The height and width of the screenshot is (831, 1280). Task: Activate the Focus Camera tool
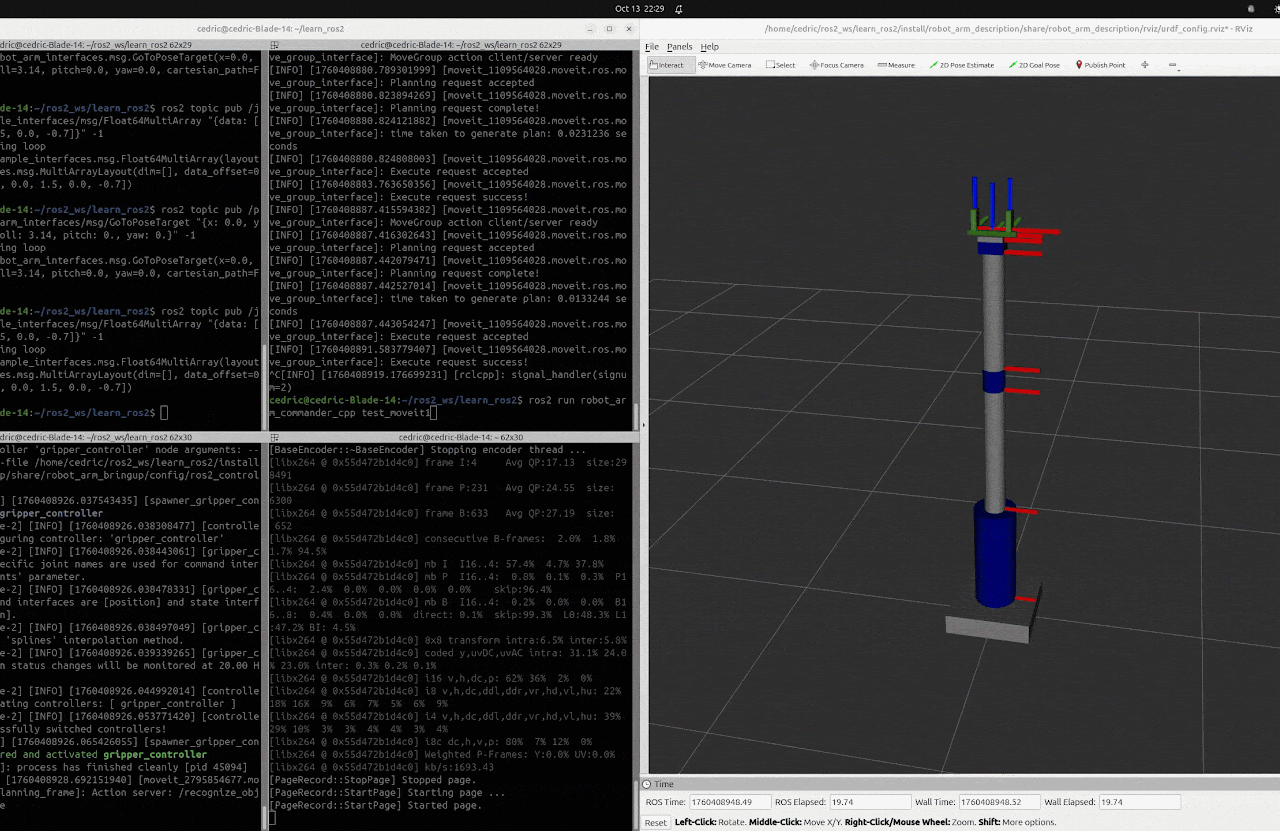(x=836, y=65)
